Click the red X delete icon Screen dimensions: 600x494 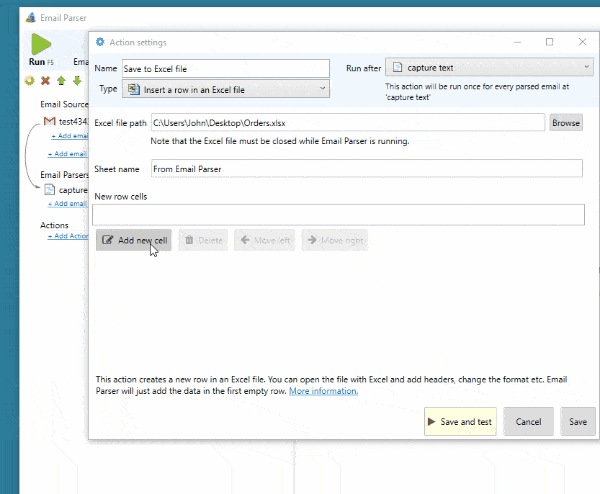[46, 81]
